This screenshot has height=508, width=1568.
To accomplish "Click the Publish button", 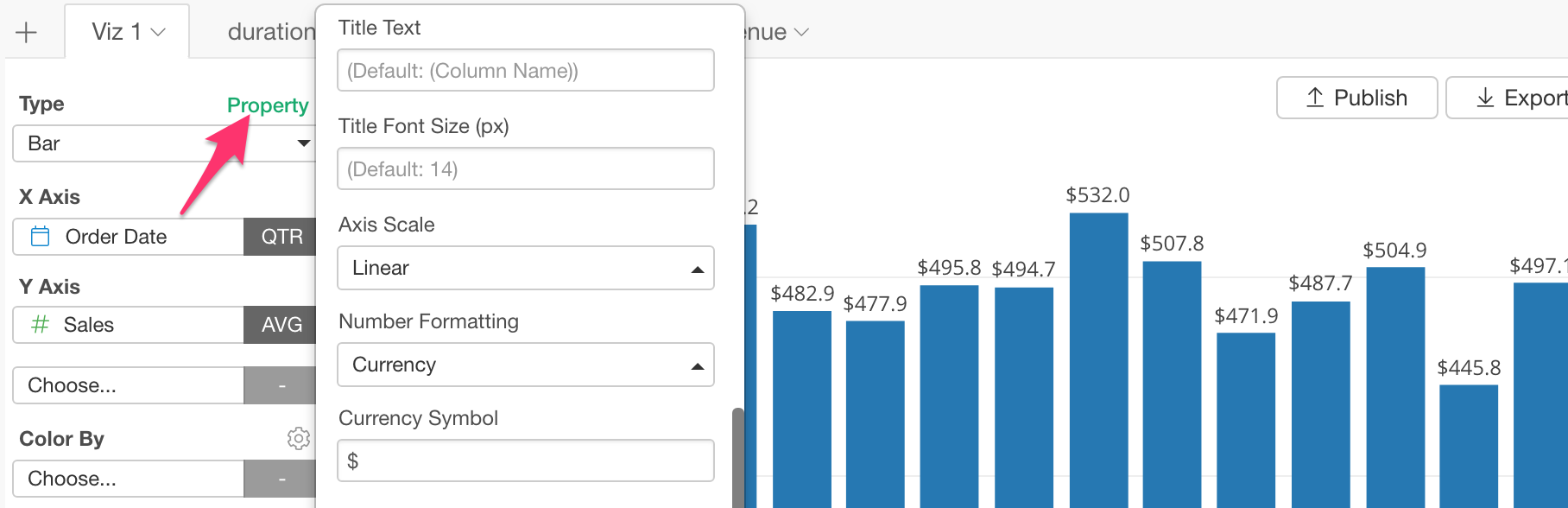I will click(1356, 98).
